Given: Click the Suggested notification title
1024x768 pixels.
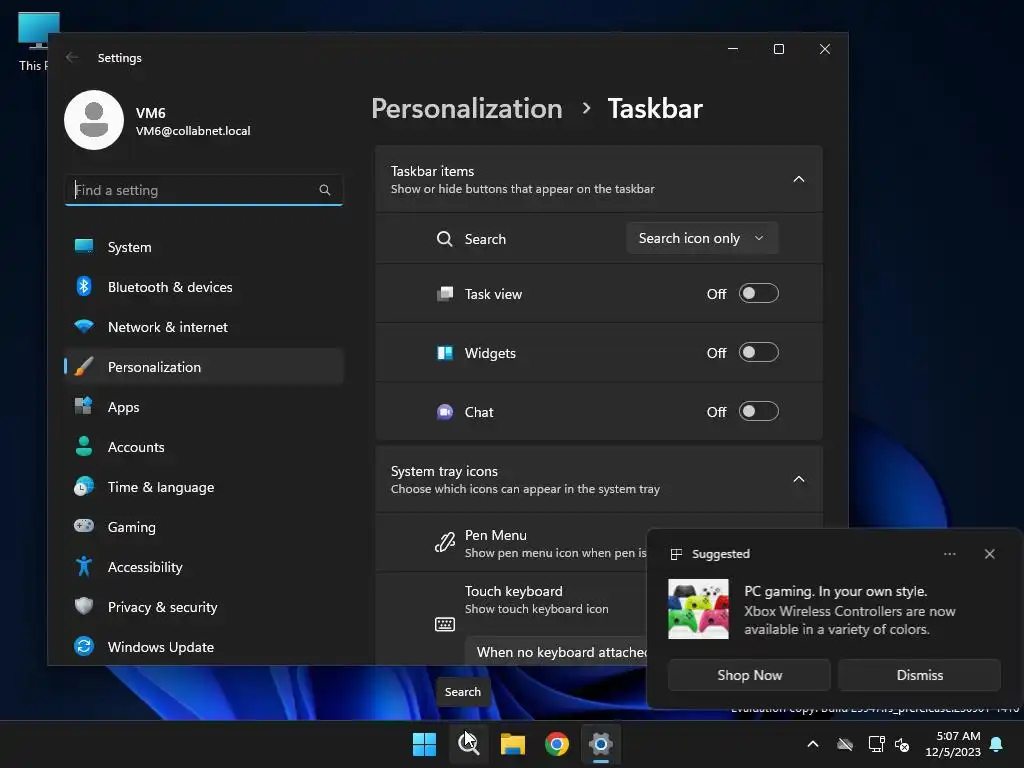Looking at the screenshot, I should [720, 554].
